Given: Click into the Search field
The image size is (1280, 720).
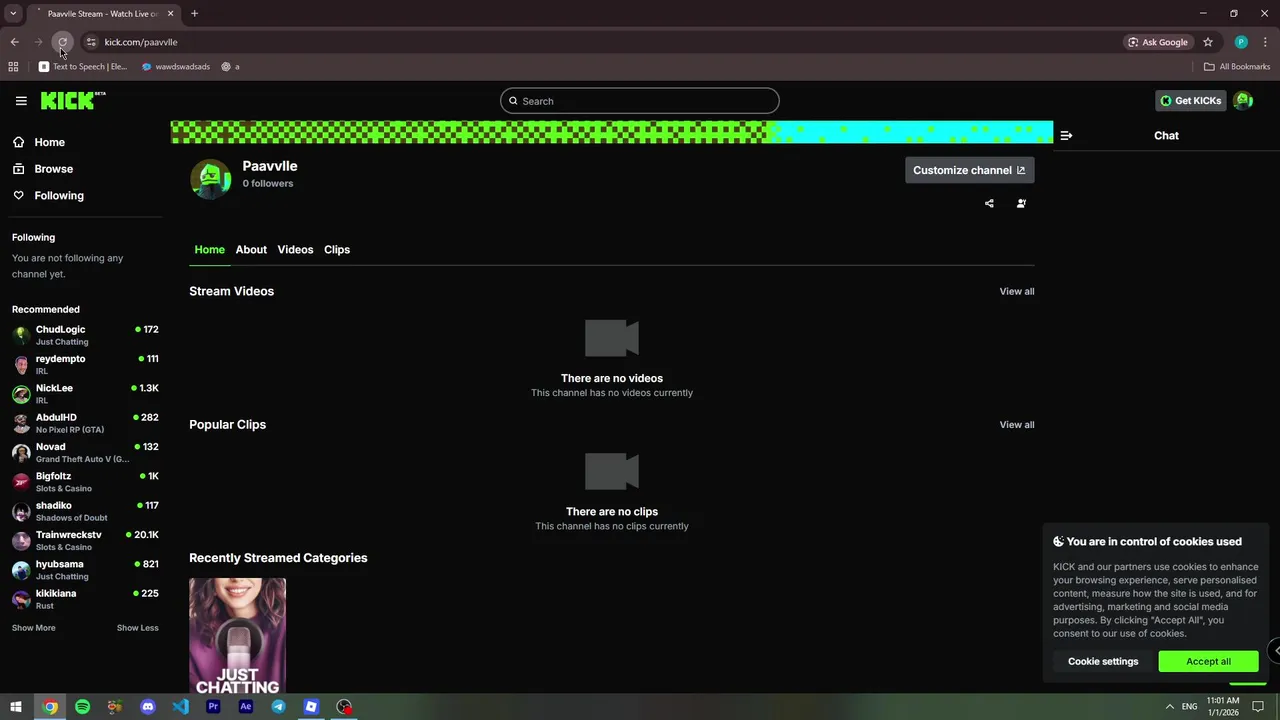Looking at the screenshot, I should [x=640, y=101].
